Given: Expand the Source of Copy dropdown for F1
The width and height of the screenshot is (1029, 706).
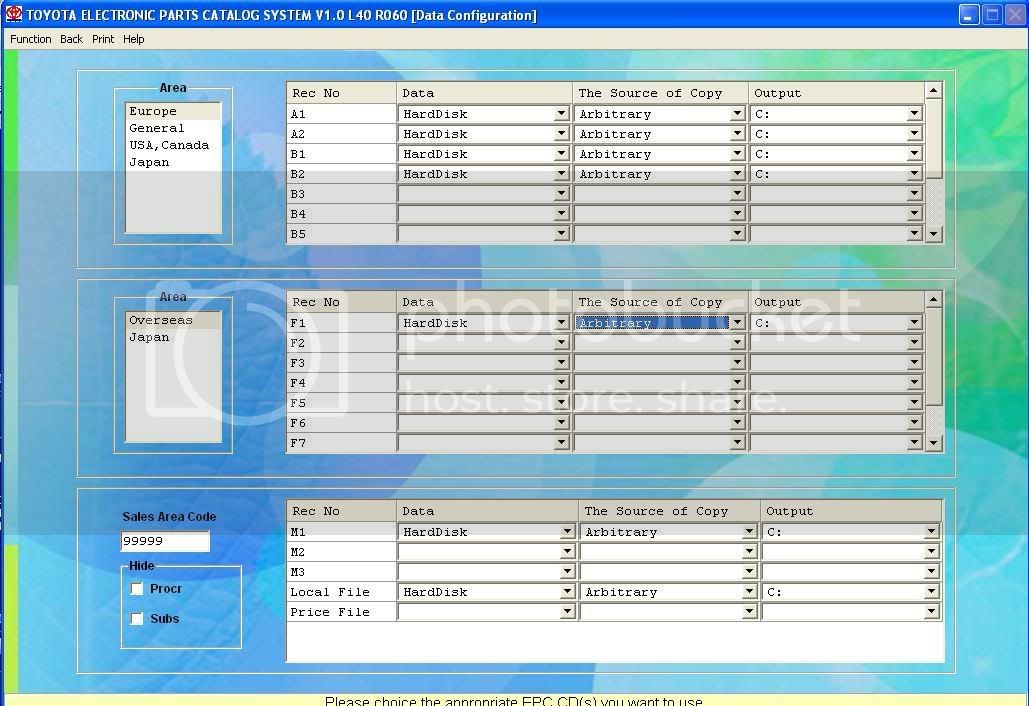Looking at the screenshot, I should click(x=738, y=323).
